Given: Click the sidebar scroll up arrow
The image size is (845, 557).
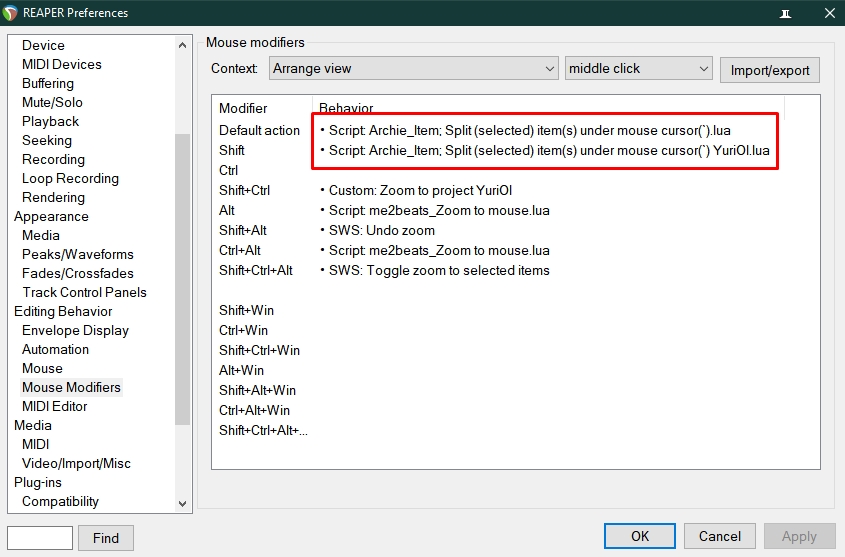Looking at the screenshot, I should pos(183,45).
